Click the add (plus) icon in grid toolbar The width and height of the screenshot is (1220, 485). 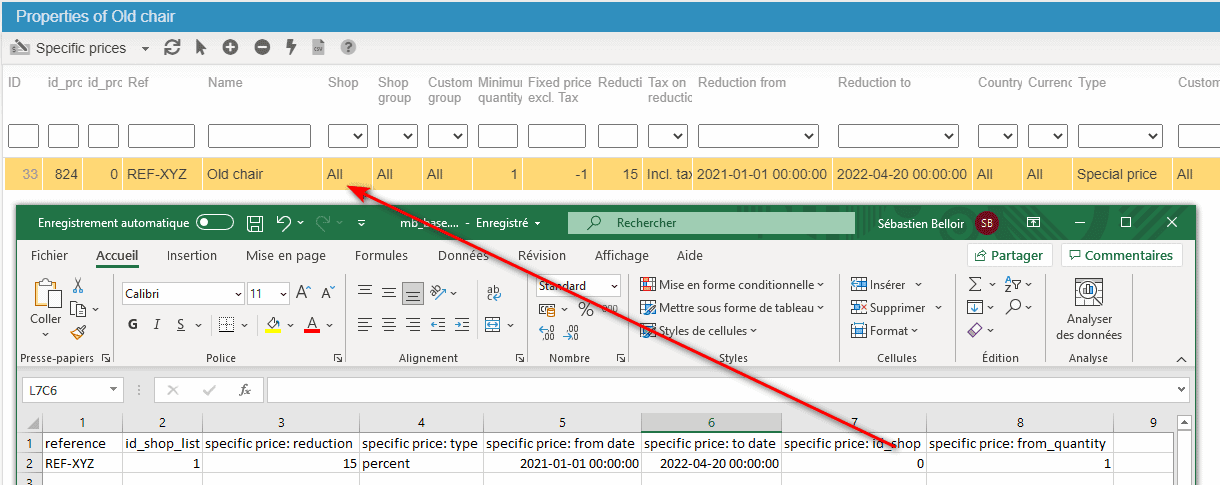[x=230, y=47]
